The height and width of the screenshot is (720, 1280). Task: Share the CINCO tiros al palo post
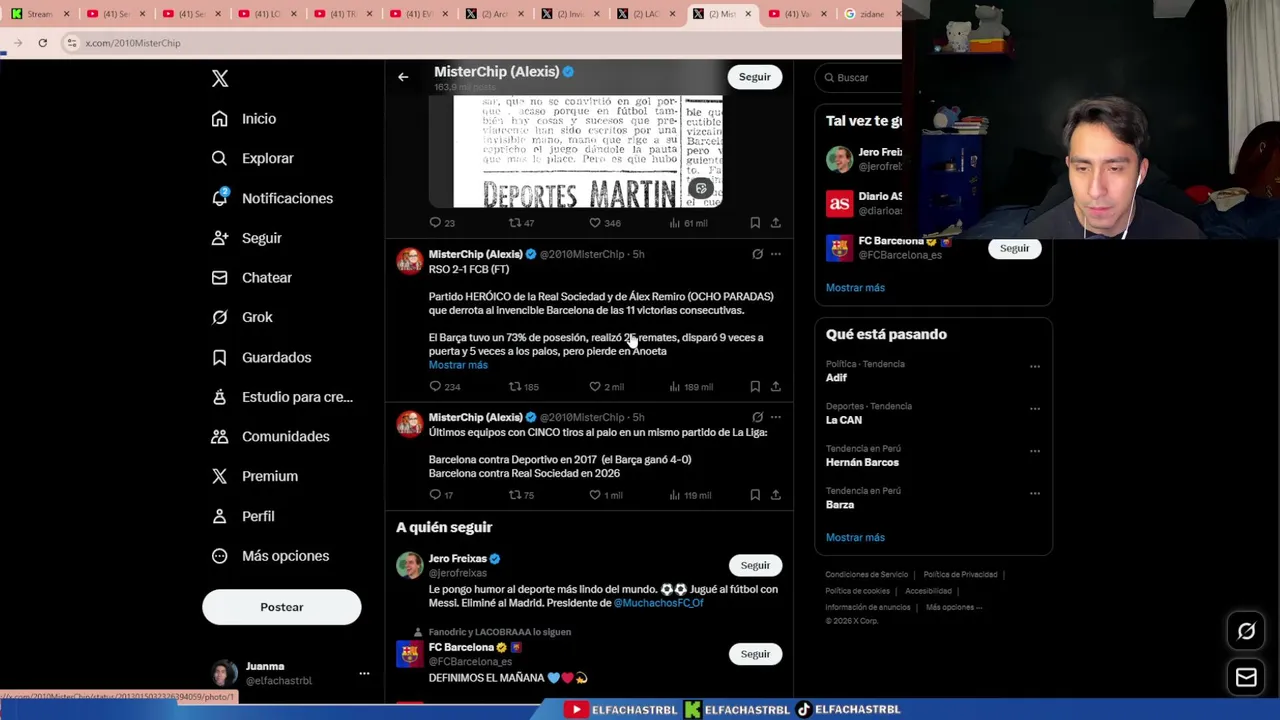tap(775, 495)
